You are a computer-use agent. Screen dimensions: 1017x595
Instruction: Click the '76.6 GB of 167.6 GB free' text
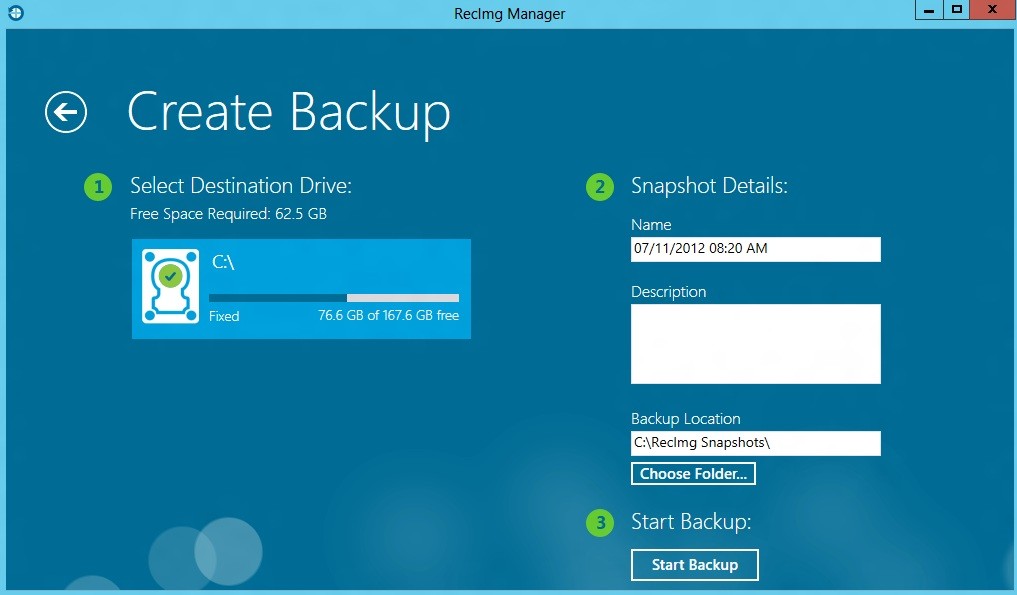tap(388, 316)
